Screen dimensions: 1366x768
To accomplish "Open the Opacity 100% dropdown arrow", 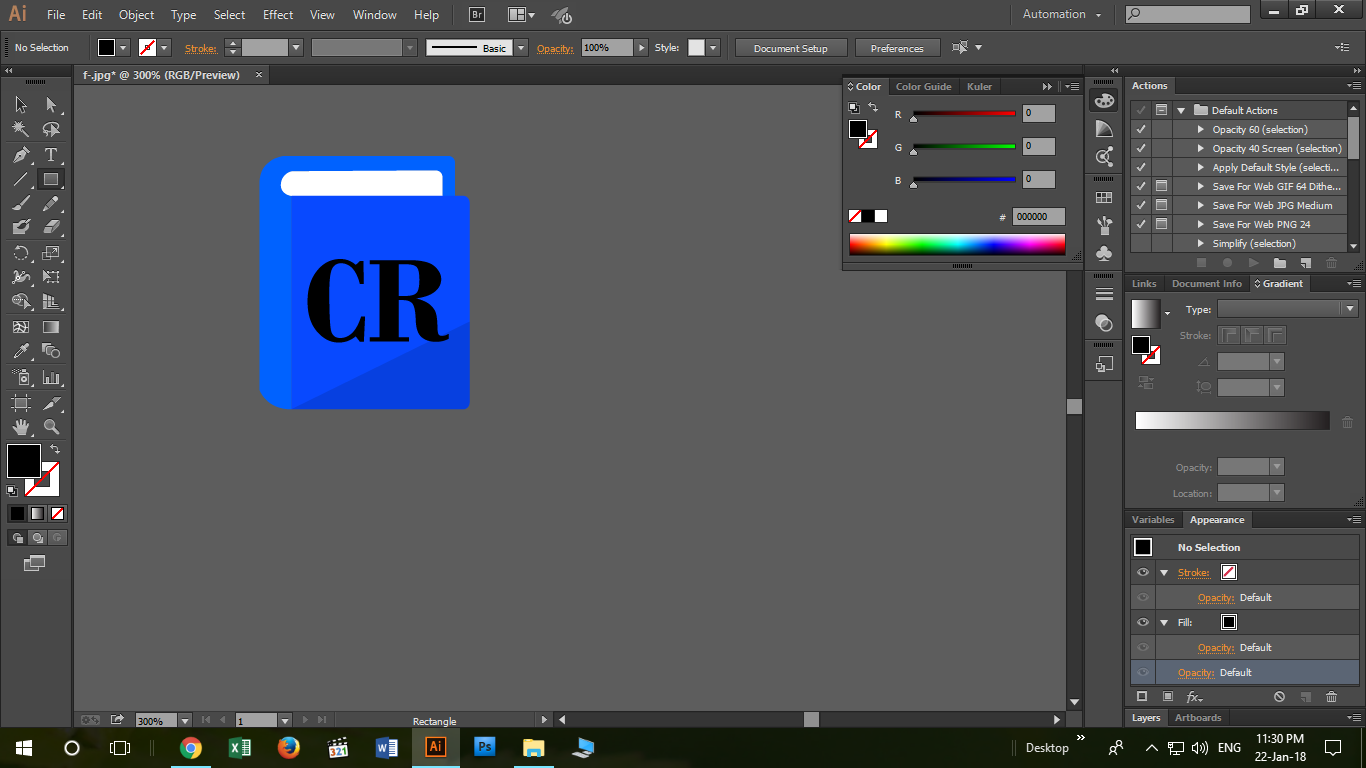I will pyautogui.click(x=641, y=48).
